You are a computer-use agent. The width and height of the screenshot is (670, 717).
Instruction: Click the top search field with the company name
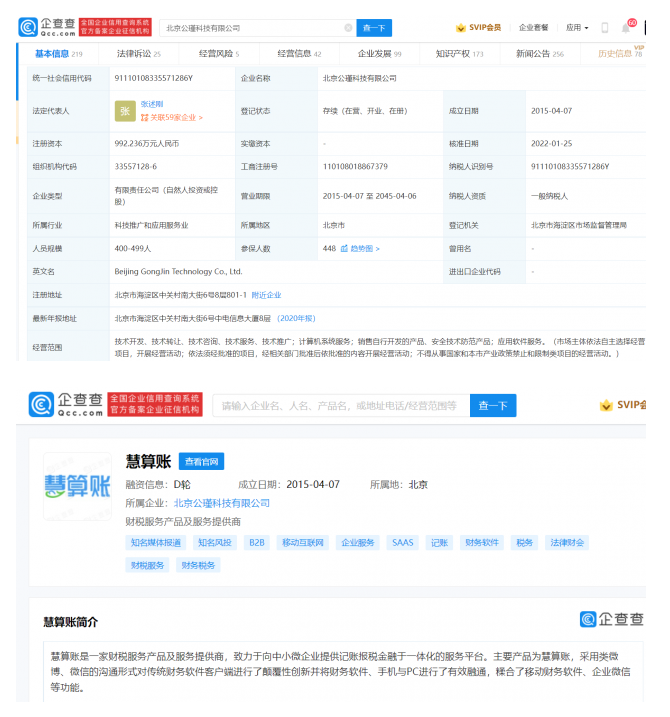click(258, 28)
